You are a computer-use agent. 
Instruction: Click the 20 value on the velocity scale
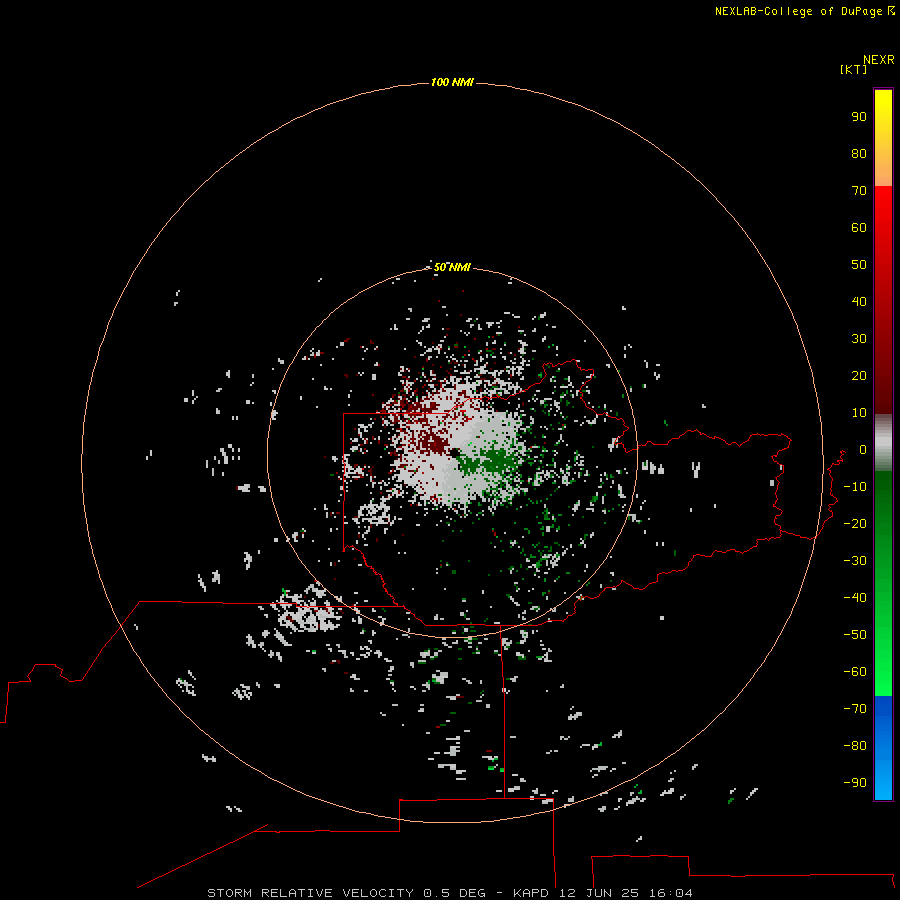pyautogui.click(x=859, y=375)
